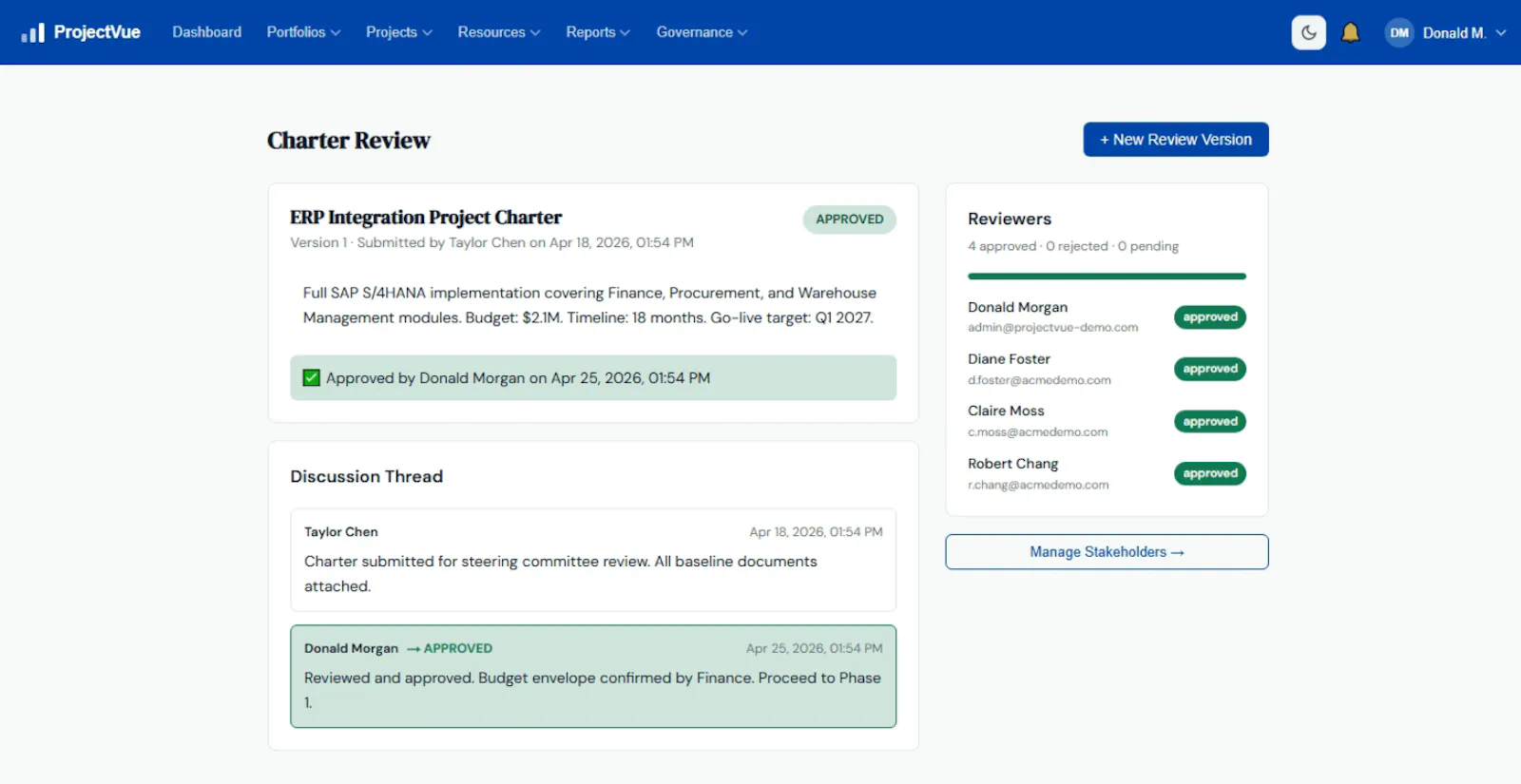Click the Reviewers panel heading
The height and width of the screenshot is (784, 1521).
click(1010, 219)
